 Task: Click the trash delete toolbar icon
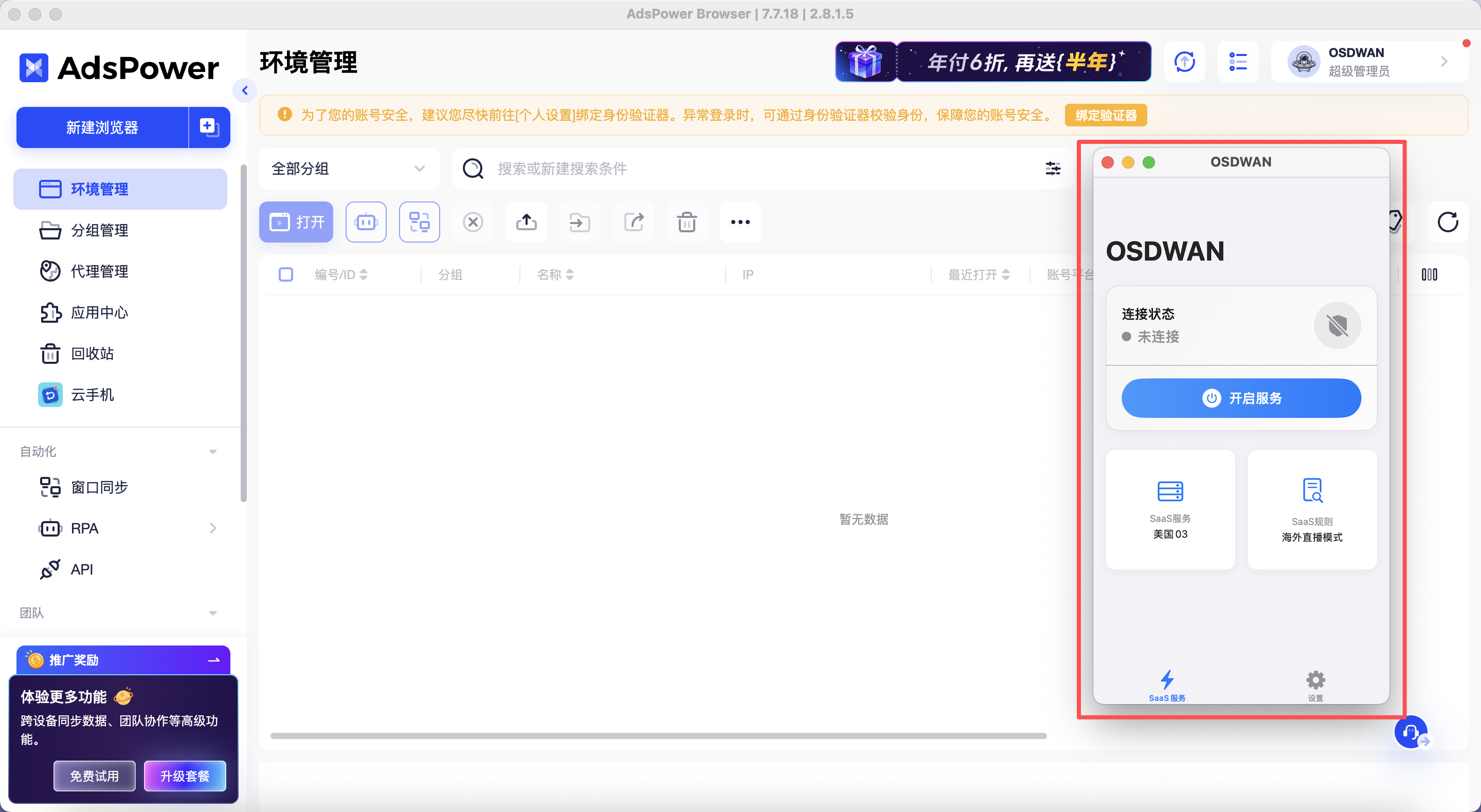click(687, 222)
